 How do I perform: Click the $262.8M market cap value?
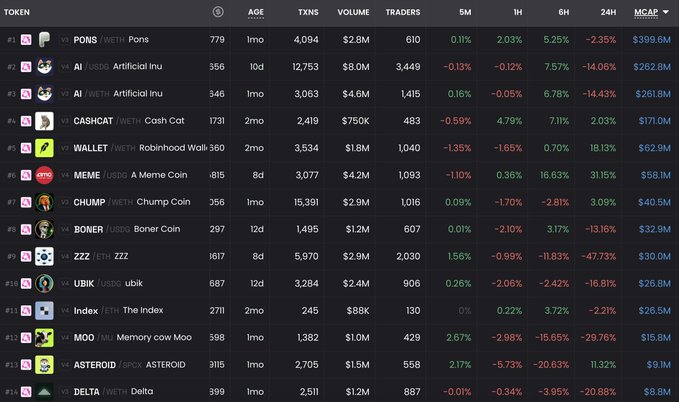[x=652, y=67]
